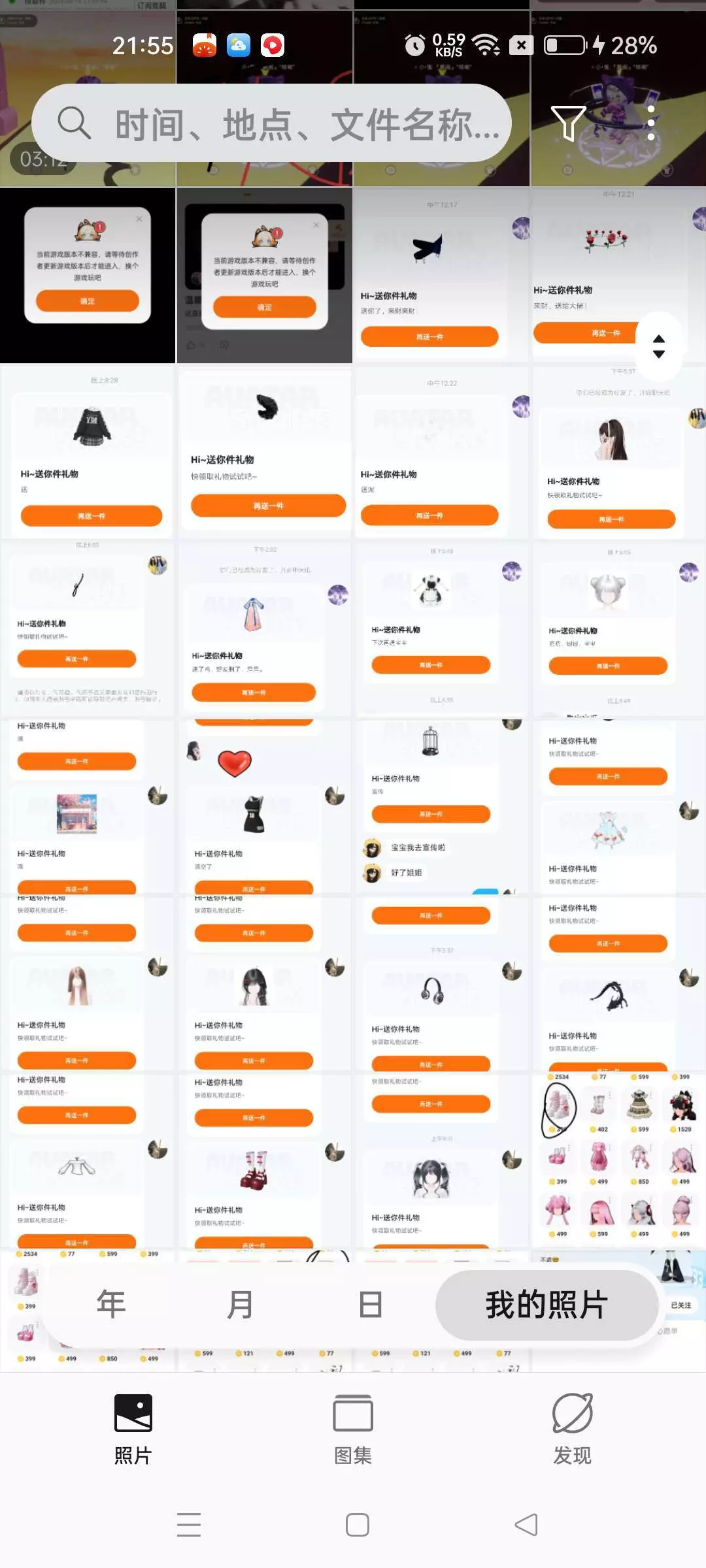Open the black hoodie outfit gift screenshot
The height and width of the screenshot is (1568, 706).
click(x=88, y=453)
